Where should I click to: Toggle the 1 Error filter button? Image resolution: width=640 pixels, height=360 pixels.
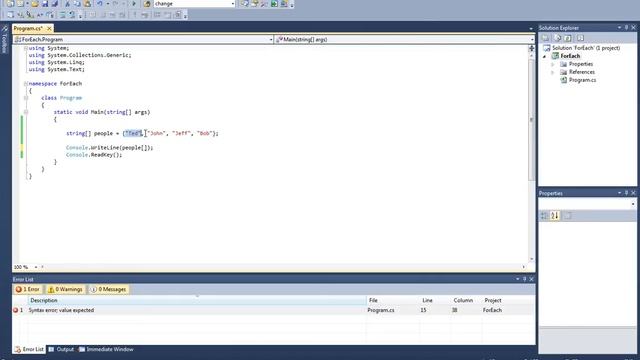pyautogui.click(x=28, y=289)
